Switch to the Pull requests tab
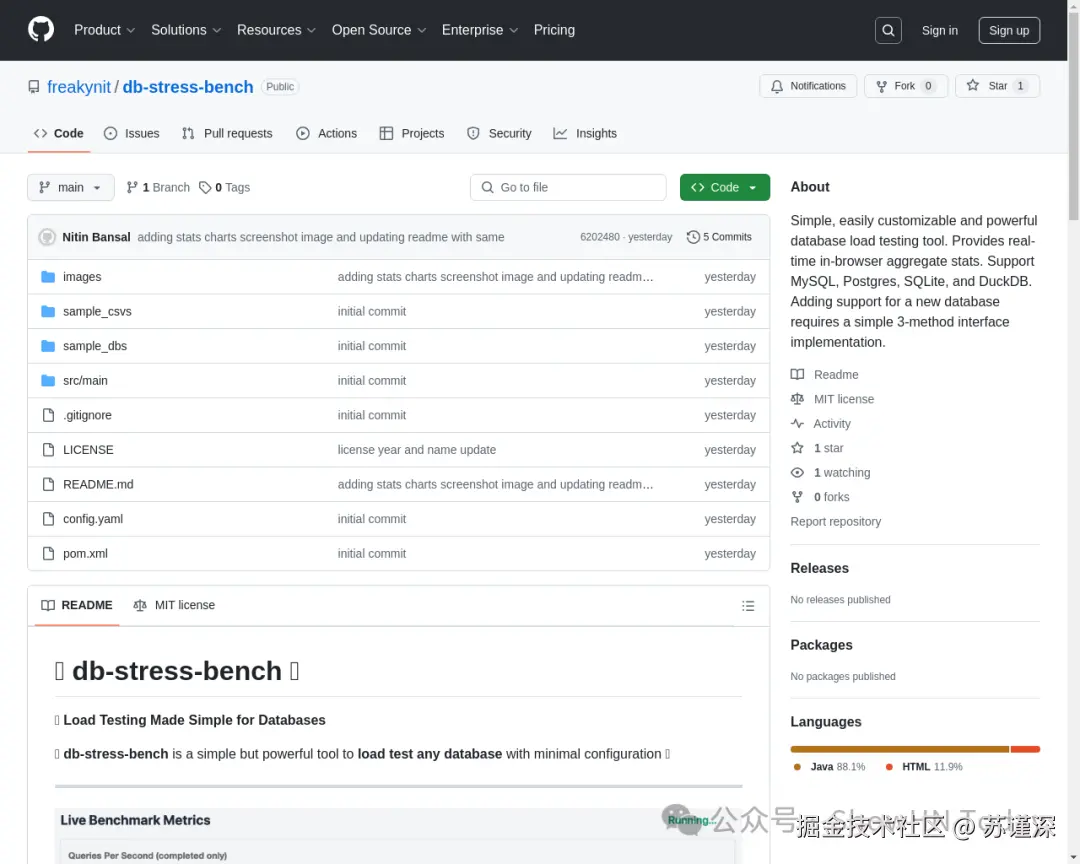 (227, 134)
